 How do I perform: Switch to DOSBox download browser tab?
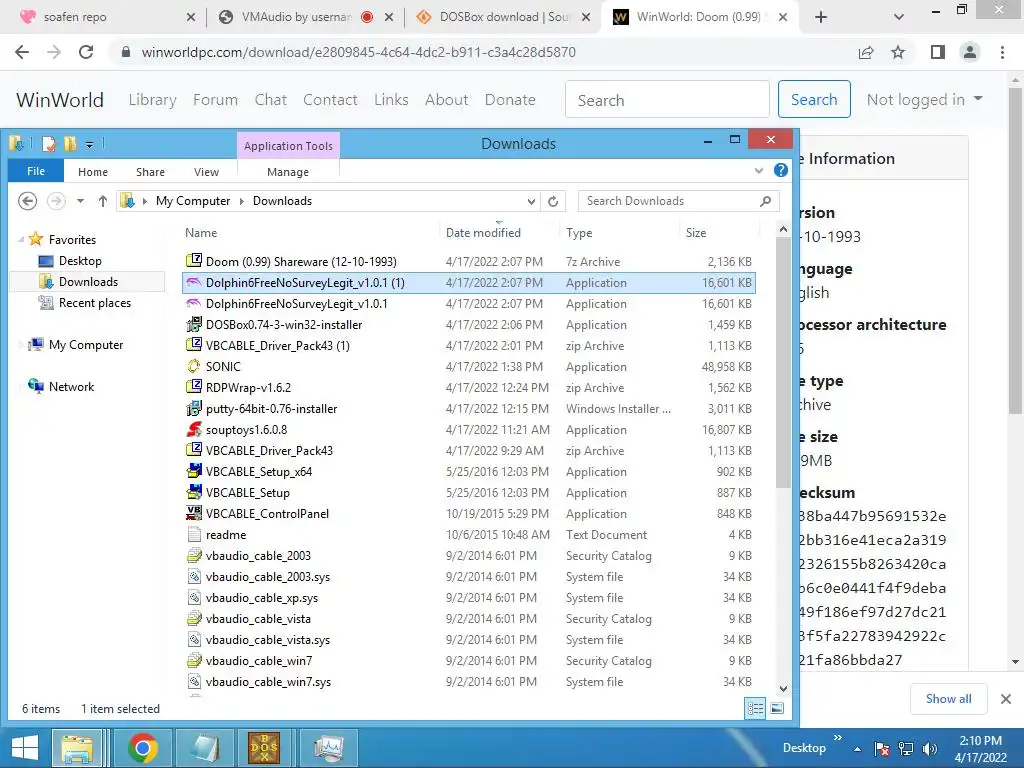tap(502, 17)
